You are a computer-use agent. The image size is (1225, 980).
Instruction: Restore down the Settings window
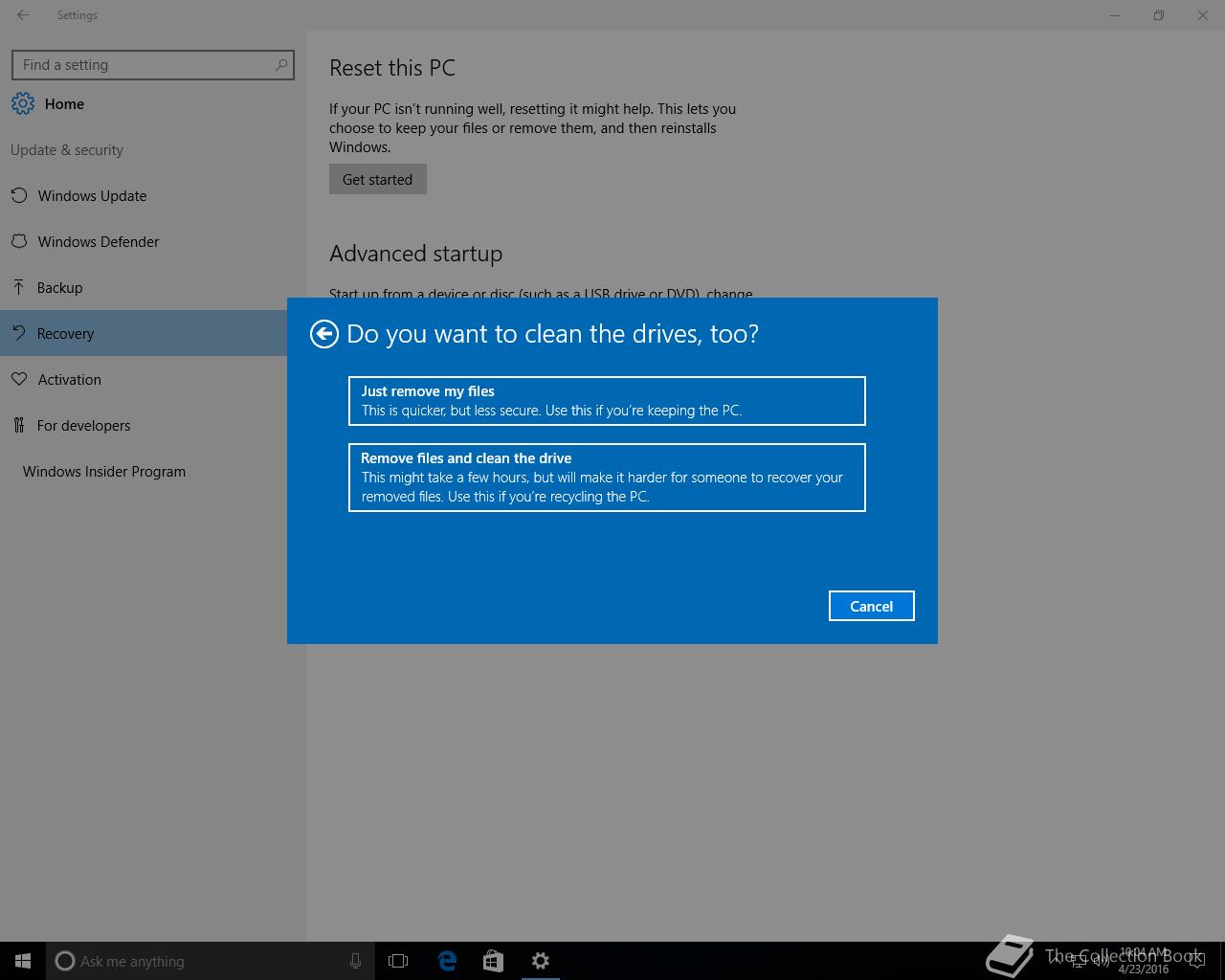1159,15
